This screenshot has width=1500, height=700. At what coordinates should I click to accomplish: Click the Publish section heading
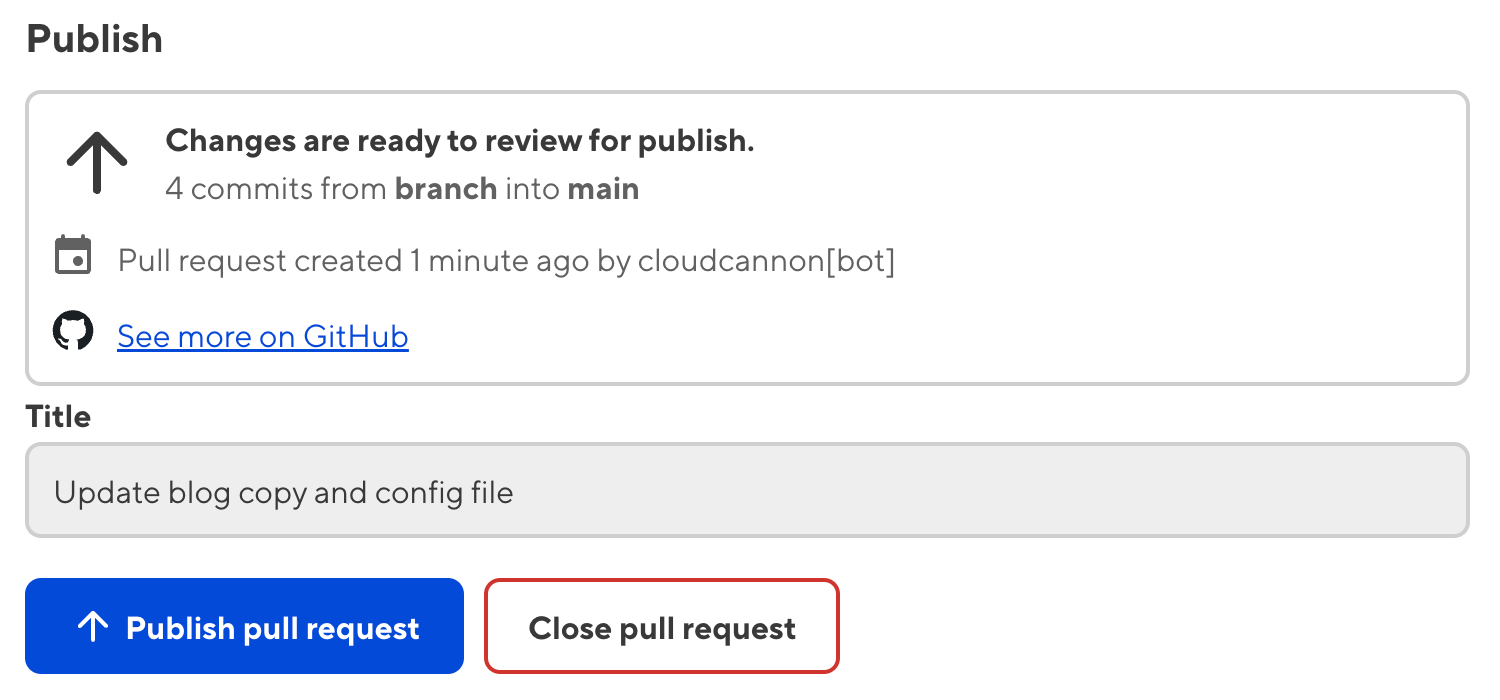[x=95, y=39]
